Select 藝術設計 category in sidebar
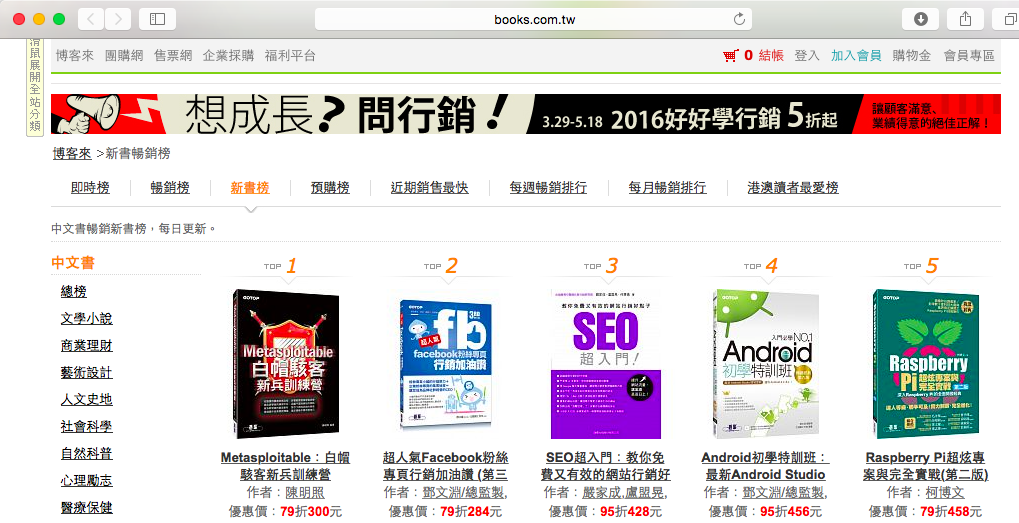 tap(86, 372)
